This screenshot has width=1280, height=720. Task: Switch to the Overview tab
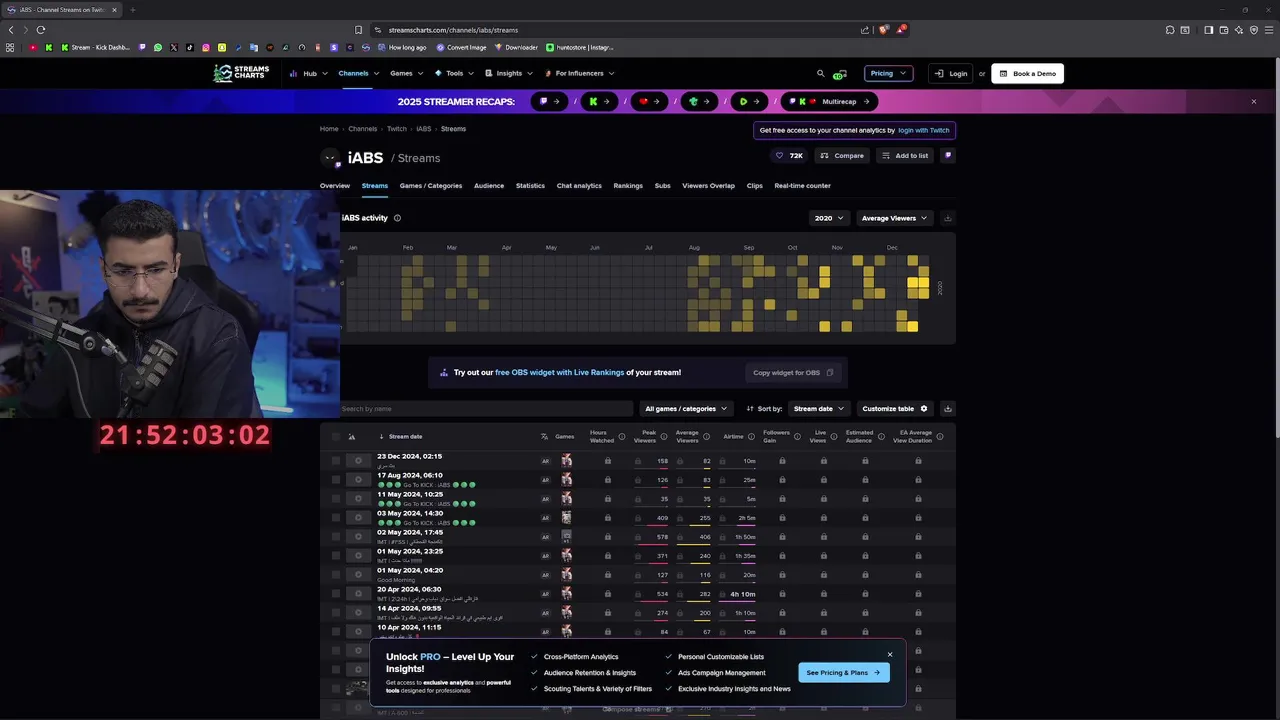(335, 186)
